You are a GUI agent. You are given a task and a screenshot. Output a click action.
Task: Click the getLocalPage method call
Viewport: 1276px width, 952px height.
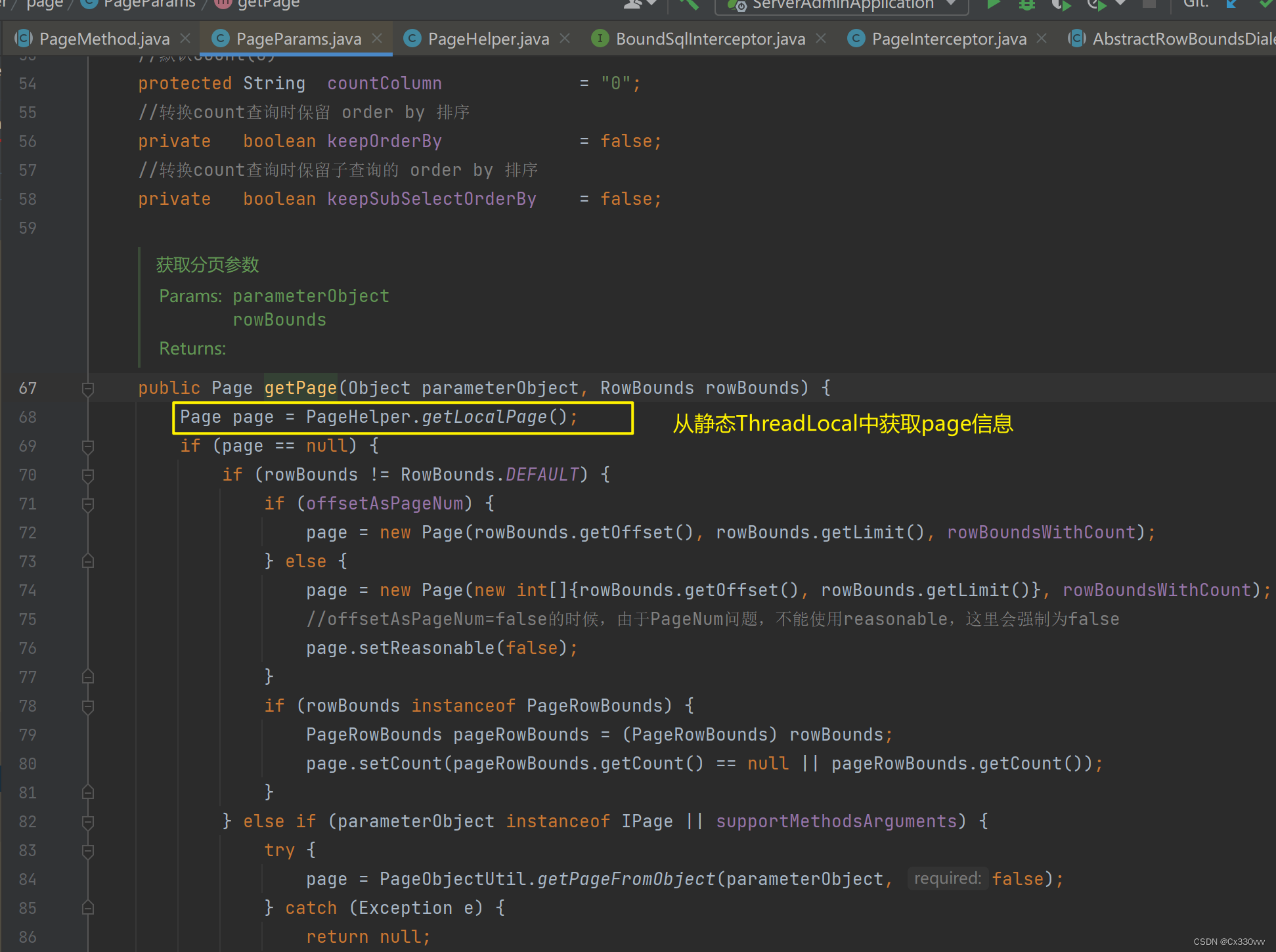coord(484,418)
